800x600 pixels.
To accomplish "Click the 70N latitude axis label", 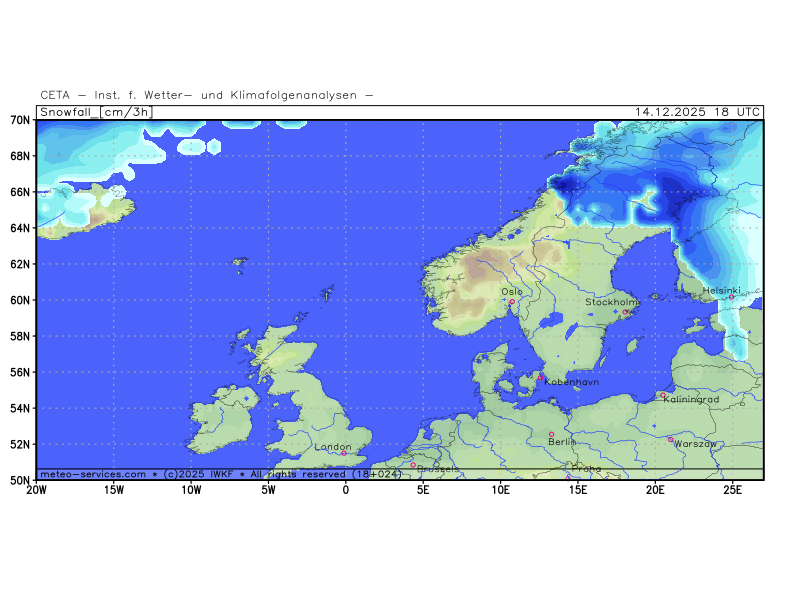I will pos(20,121).
